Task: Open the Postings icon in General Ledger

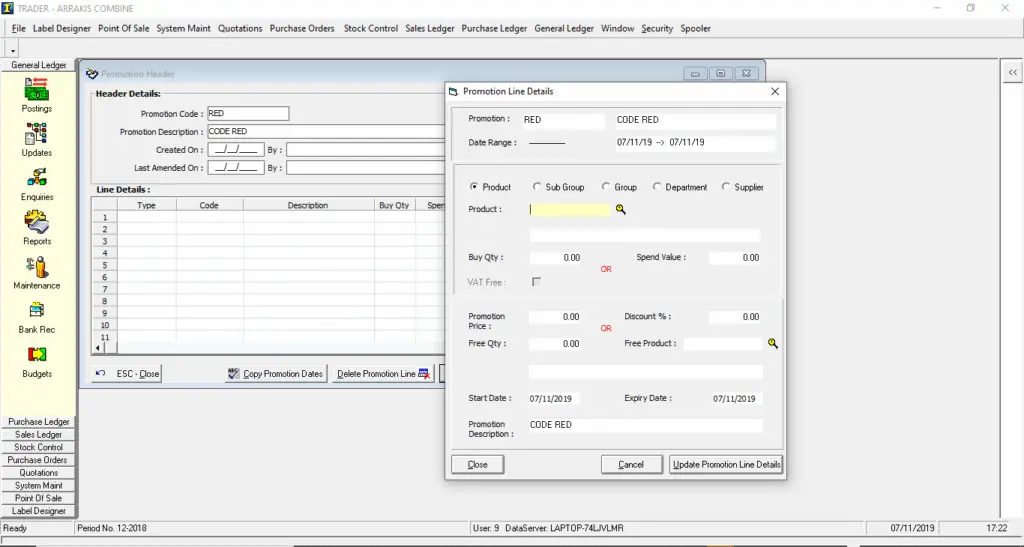Action: click(37, 89)
